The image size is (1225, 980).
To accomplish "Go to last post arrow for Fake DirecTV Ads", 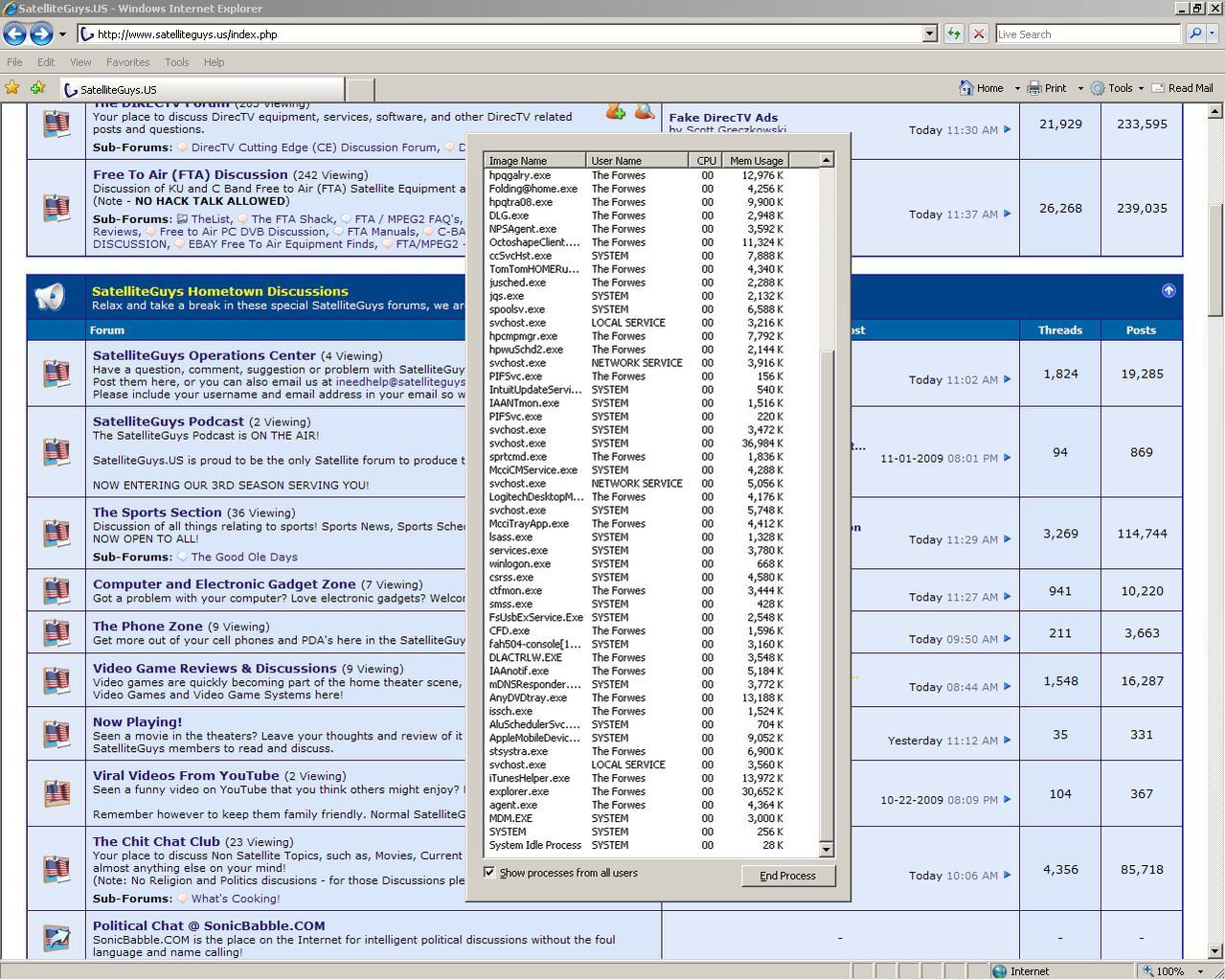I will pos(1007,129).
